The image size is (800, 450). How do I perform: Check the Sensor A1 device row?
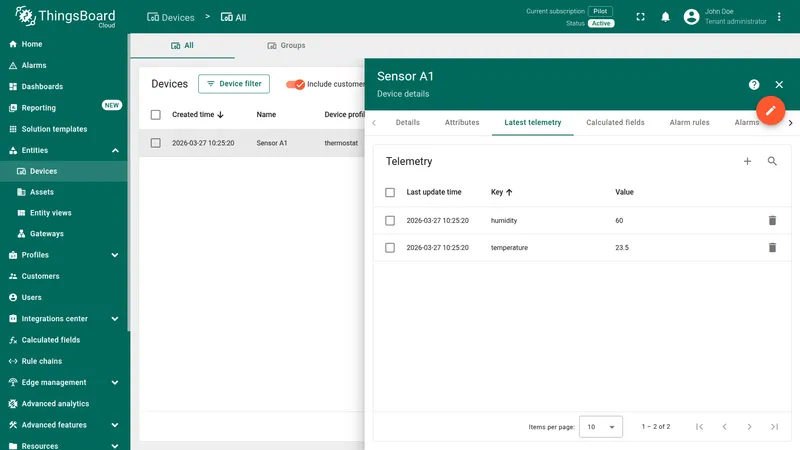click(156, 143)
